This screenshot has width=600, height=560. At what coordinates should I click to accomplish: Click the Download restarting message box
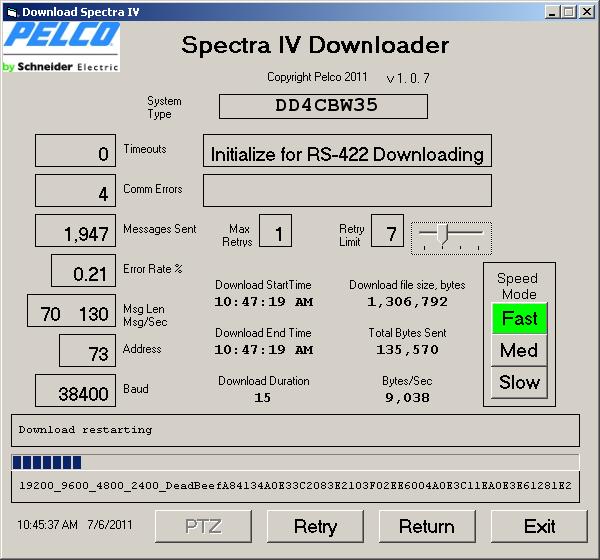pos(295,430)
